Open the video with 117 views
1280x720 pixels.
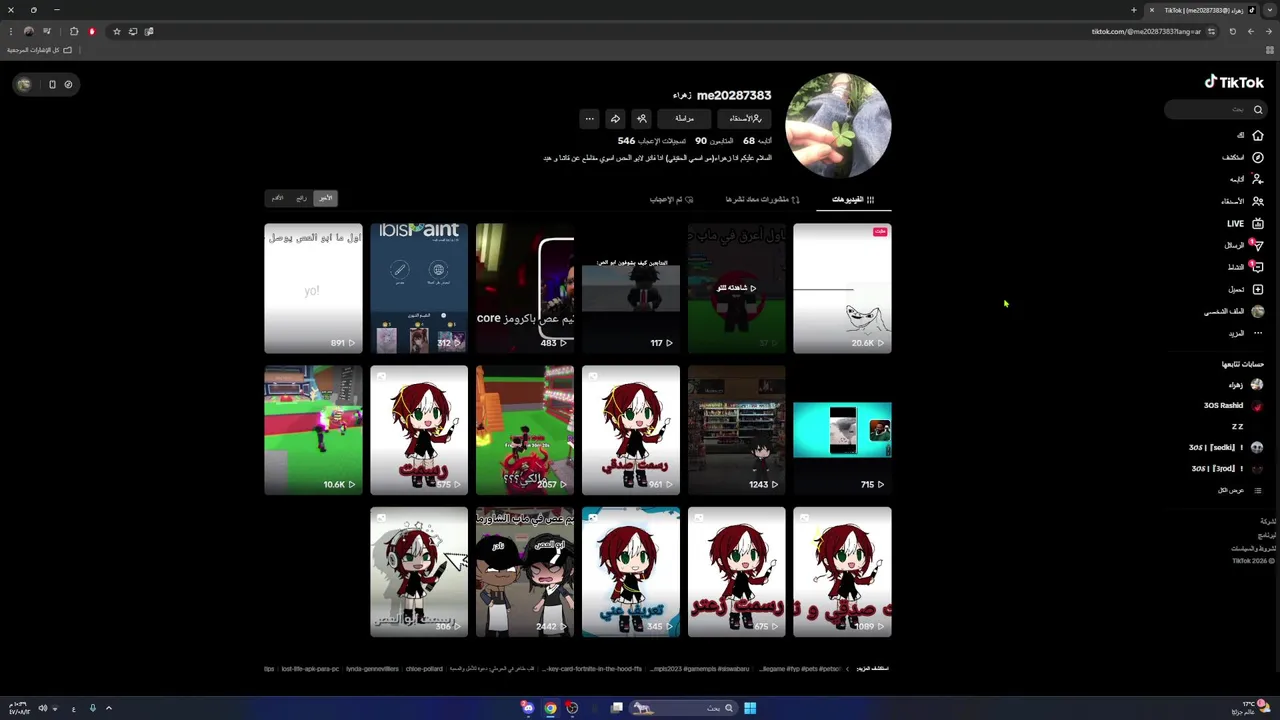tap(631, 288)
